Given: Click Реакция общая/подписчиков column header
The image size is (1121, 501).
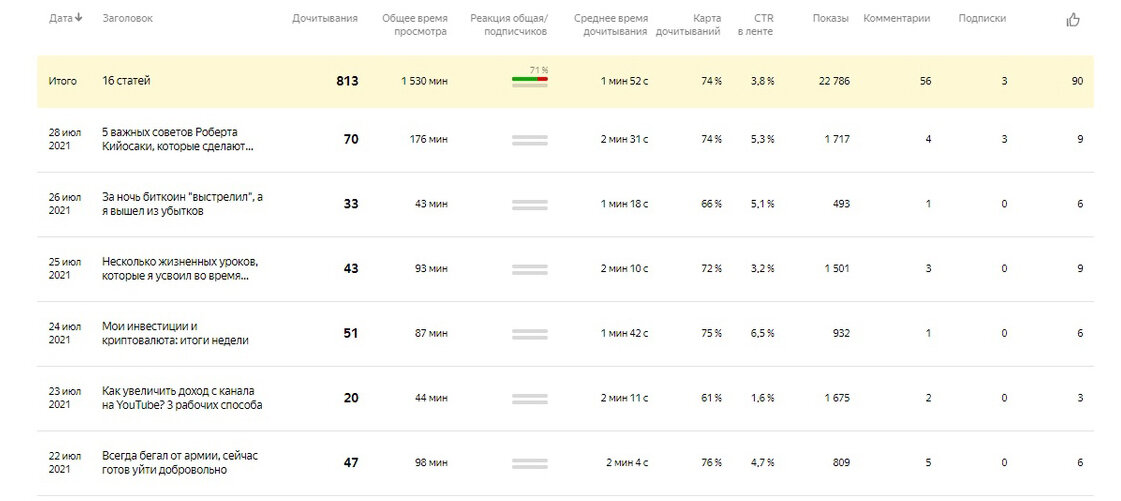Looking at the screenshot, I should coord(508,25).
